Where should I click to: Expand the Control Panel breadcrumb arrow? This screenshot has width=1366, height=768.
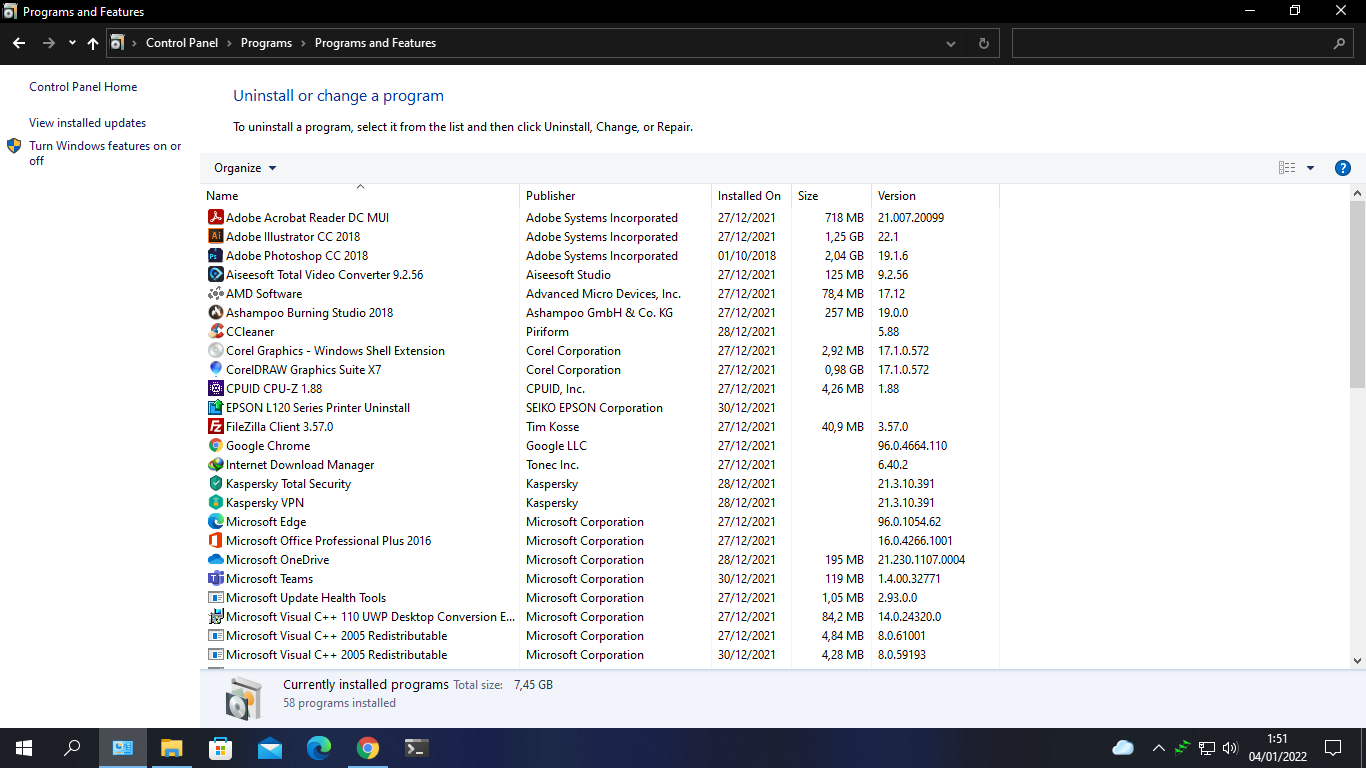(229, 43)
